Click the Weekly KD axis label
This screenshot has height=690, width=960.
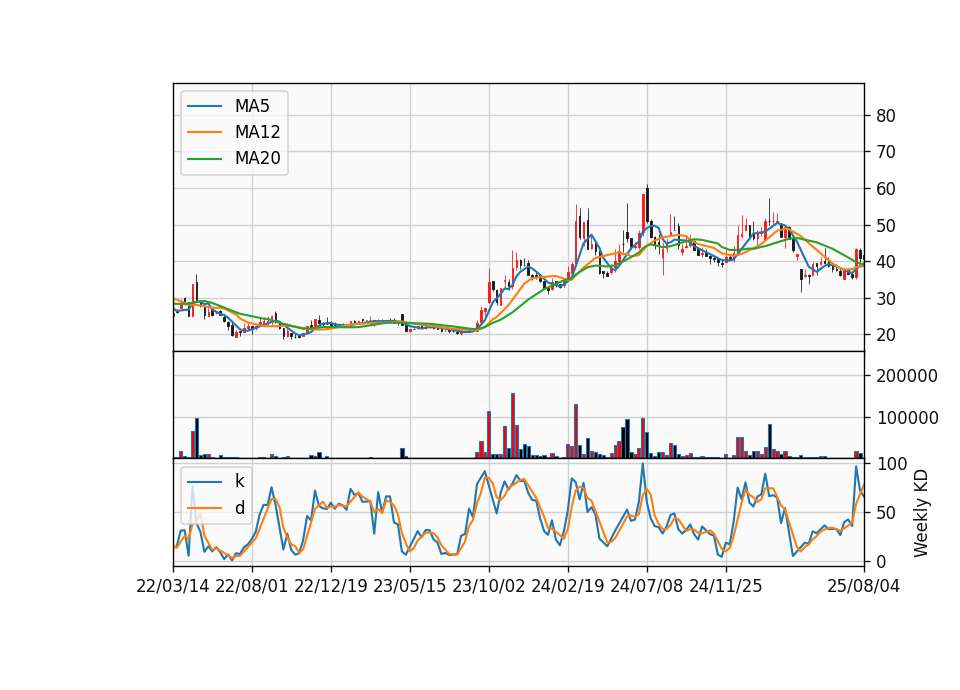[x=921, y=514]
